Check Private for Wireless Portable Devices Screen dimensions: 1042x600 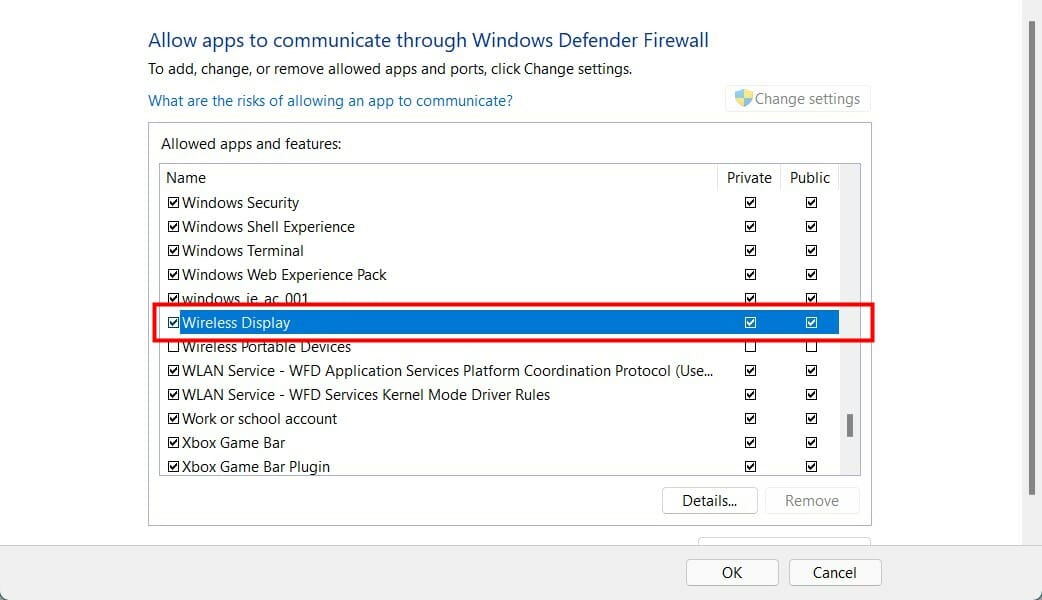click(x=750, y=347)
